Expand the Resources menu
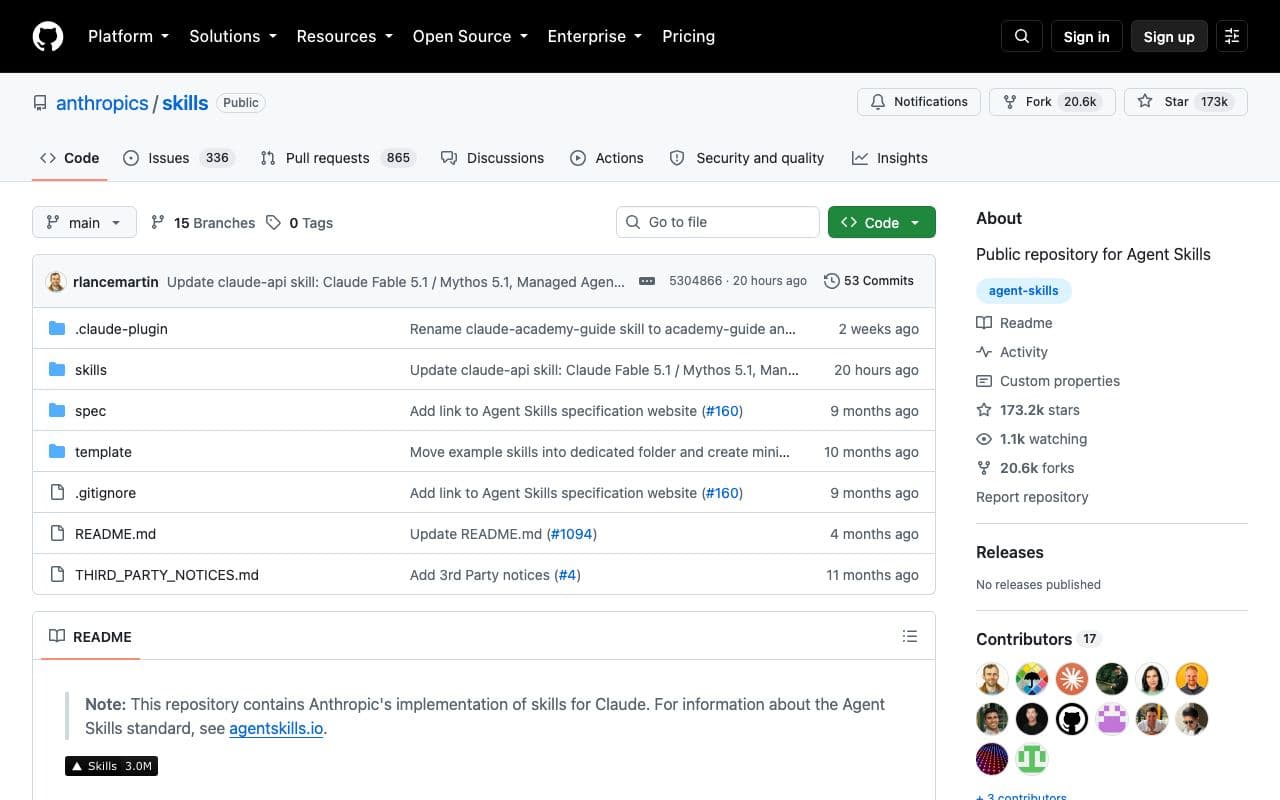The width and height of the screenshot is (1280, 800). click(x=344, y=36)
